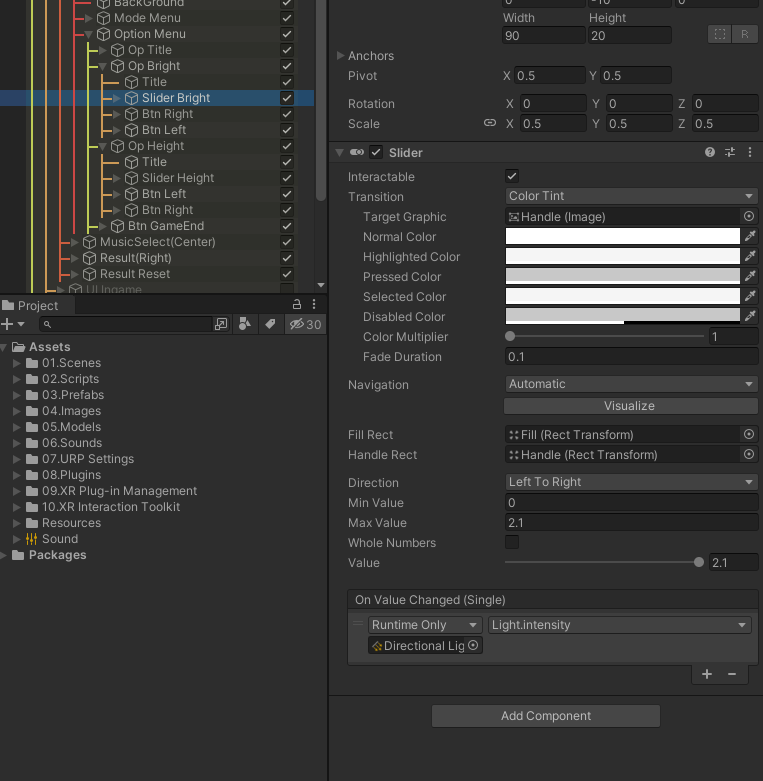Open object picker for Handle Rect
Viewport: 763px width, 781px height.
click(x=749, y=454)
